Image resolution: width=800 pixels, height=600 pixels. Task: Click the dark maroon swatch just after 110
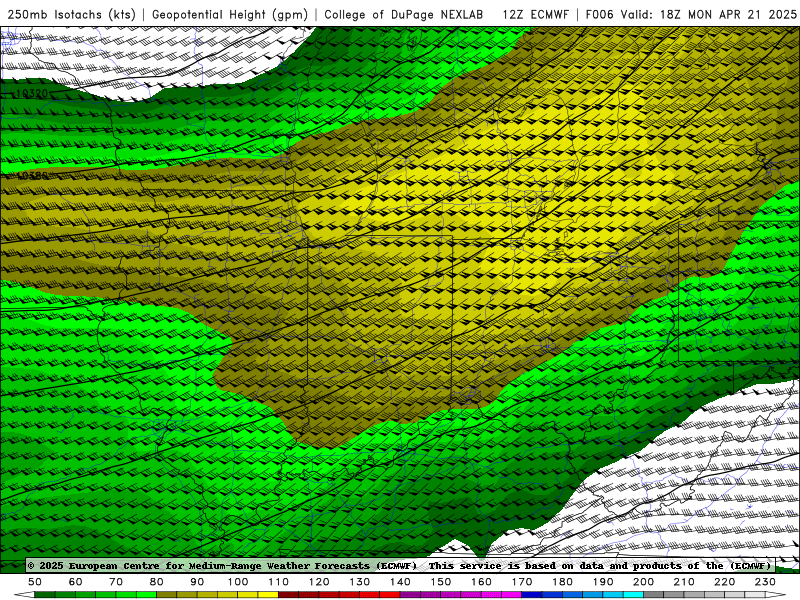tap(289, 595)
